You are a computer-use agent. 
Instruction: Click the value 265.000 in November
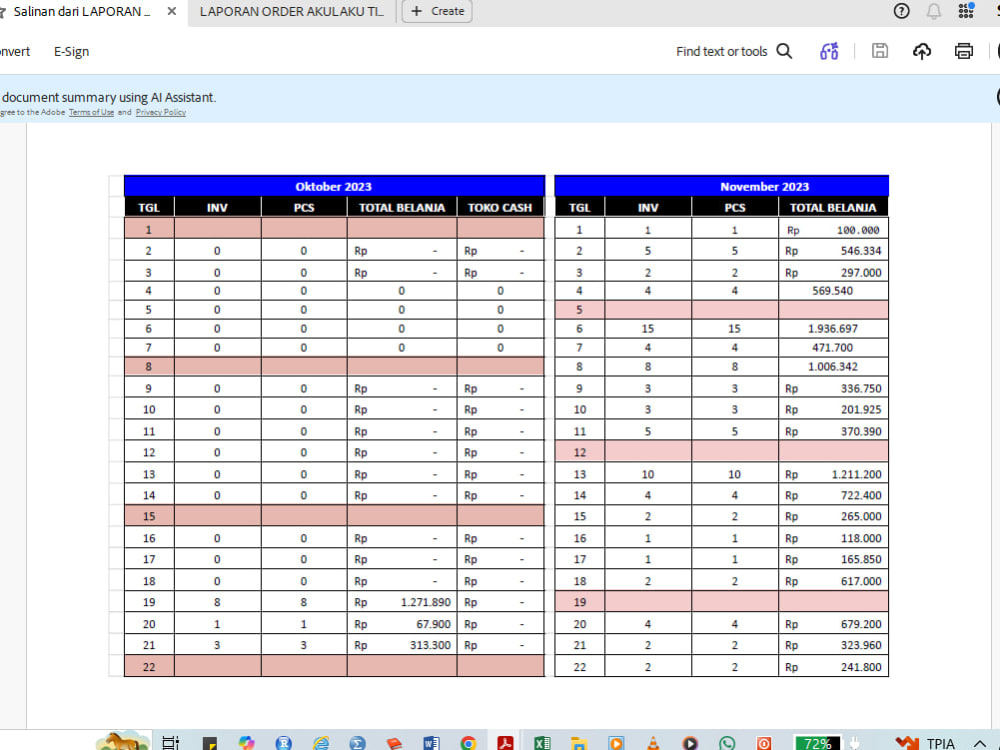[x=861, y=516]
